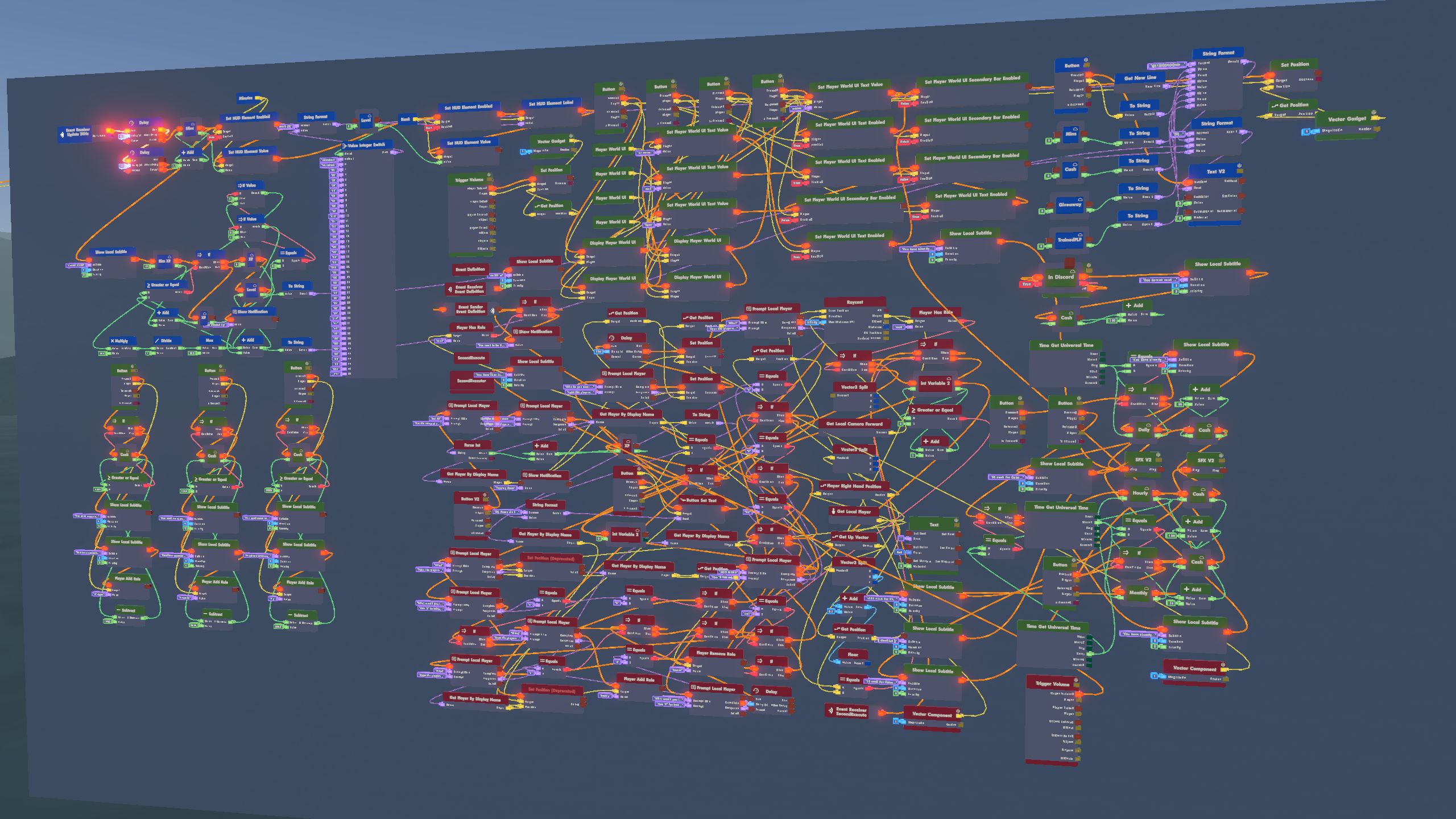
Task: Toggle the red True value on Rank chip
Action: (x=429, y=128)
